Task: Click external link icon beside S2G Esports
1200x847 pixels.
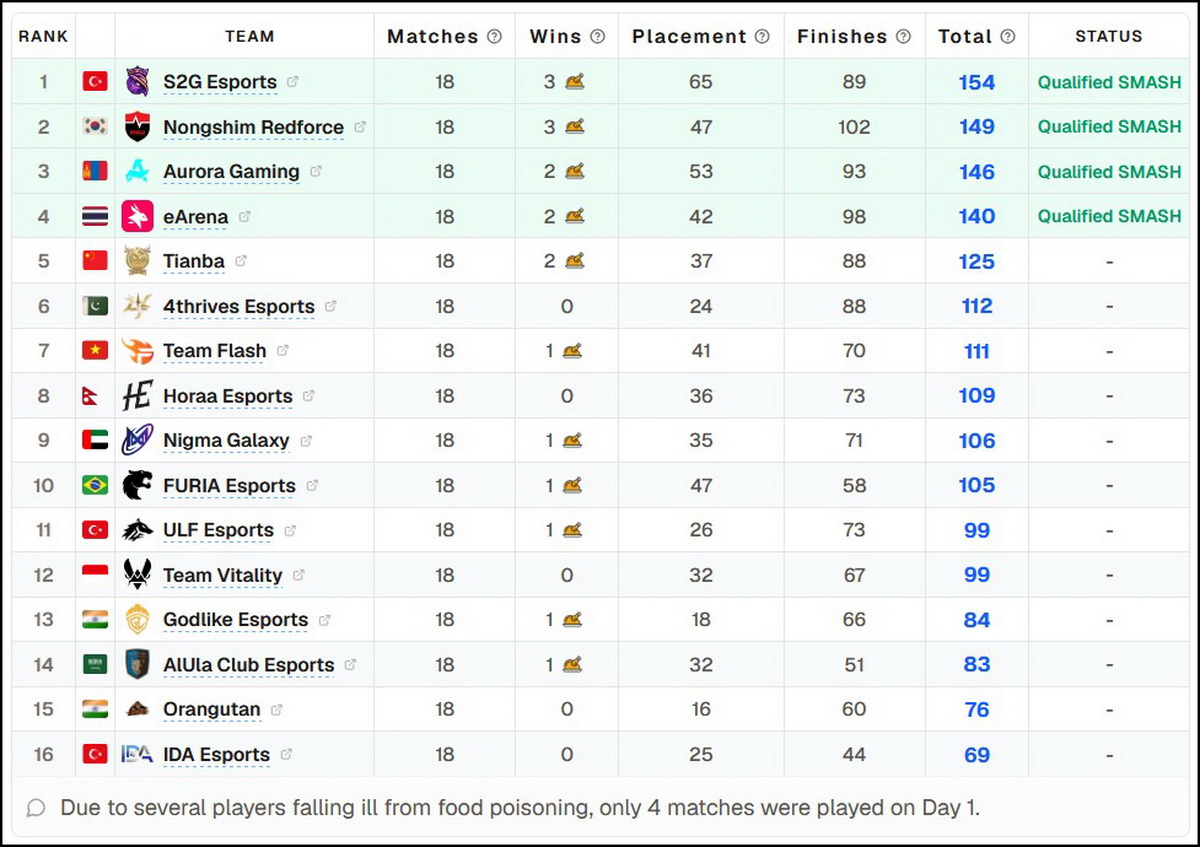Action: [x=292, y=82]
